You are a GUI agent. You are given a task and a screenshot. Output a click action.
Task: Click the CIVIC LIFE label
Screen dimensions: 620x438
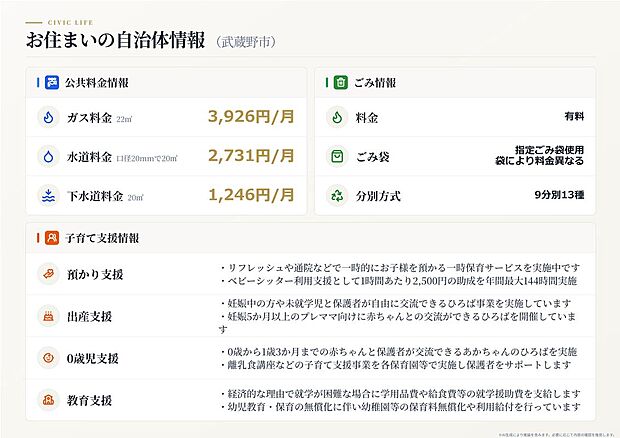70,23
